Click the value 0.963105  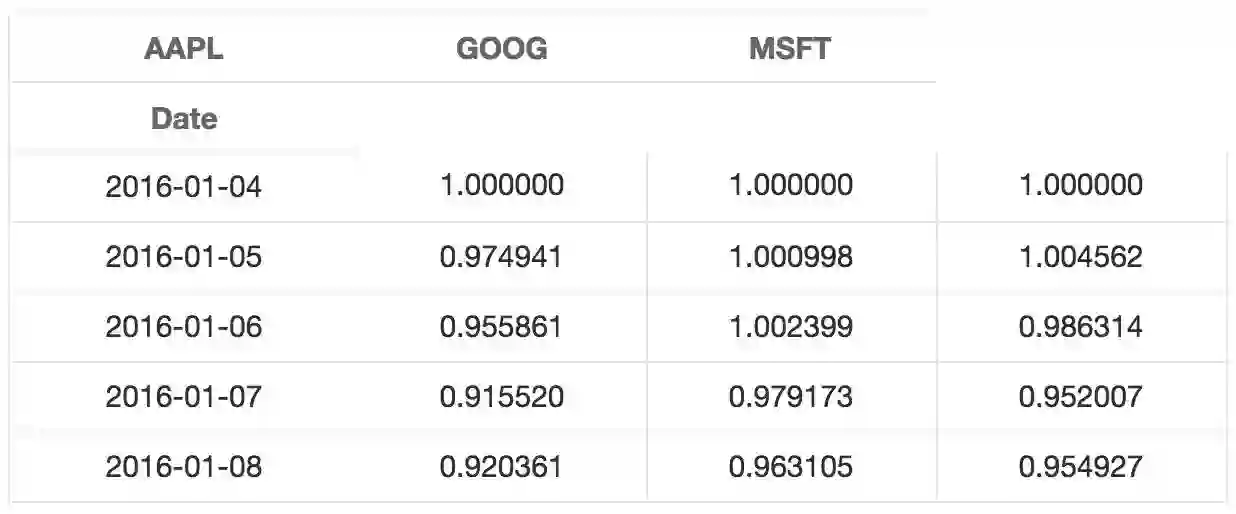tap(790, 467)
